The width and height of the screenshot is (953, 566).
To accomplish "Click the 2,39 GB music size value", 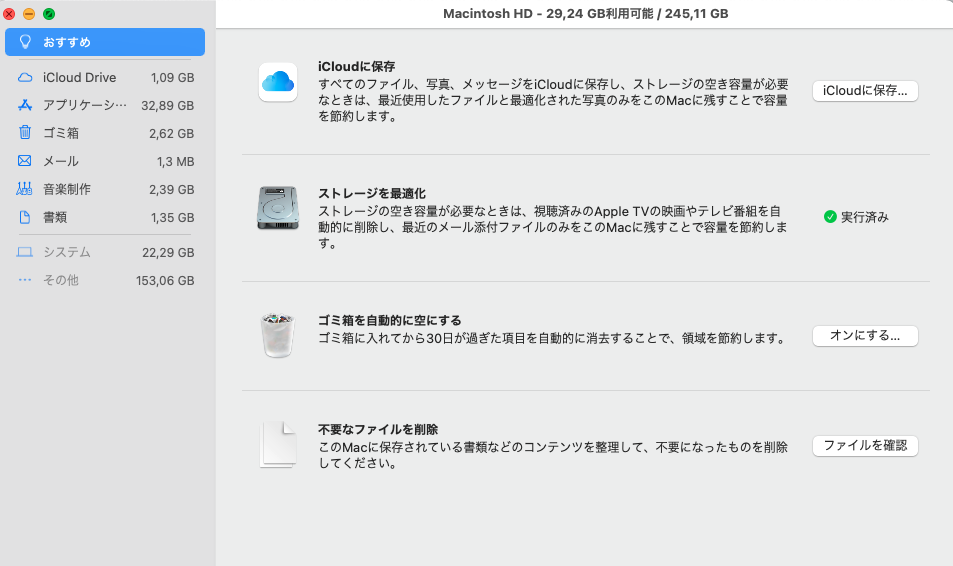I will 171,190.
